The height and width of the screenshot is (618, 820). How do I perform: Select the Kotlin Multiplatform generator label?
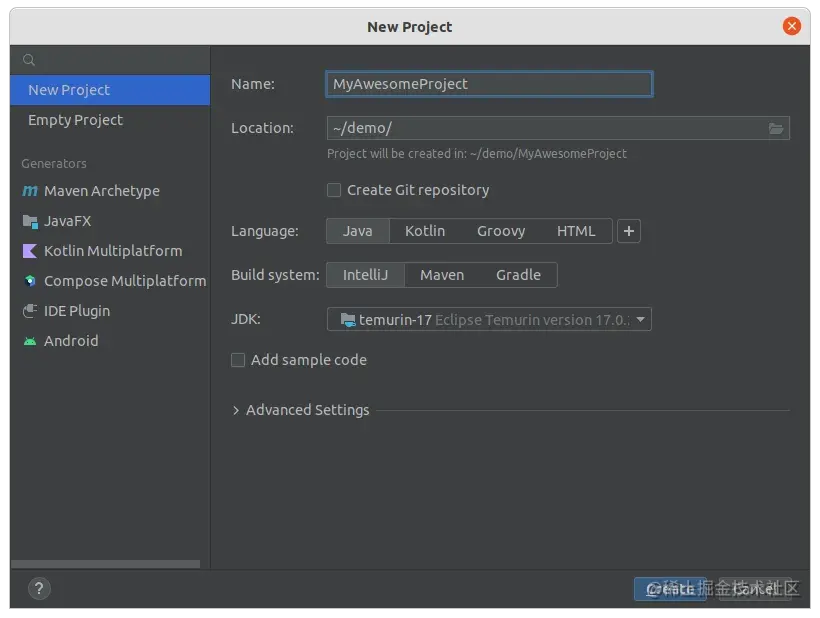point(113,251)
